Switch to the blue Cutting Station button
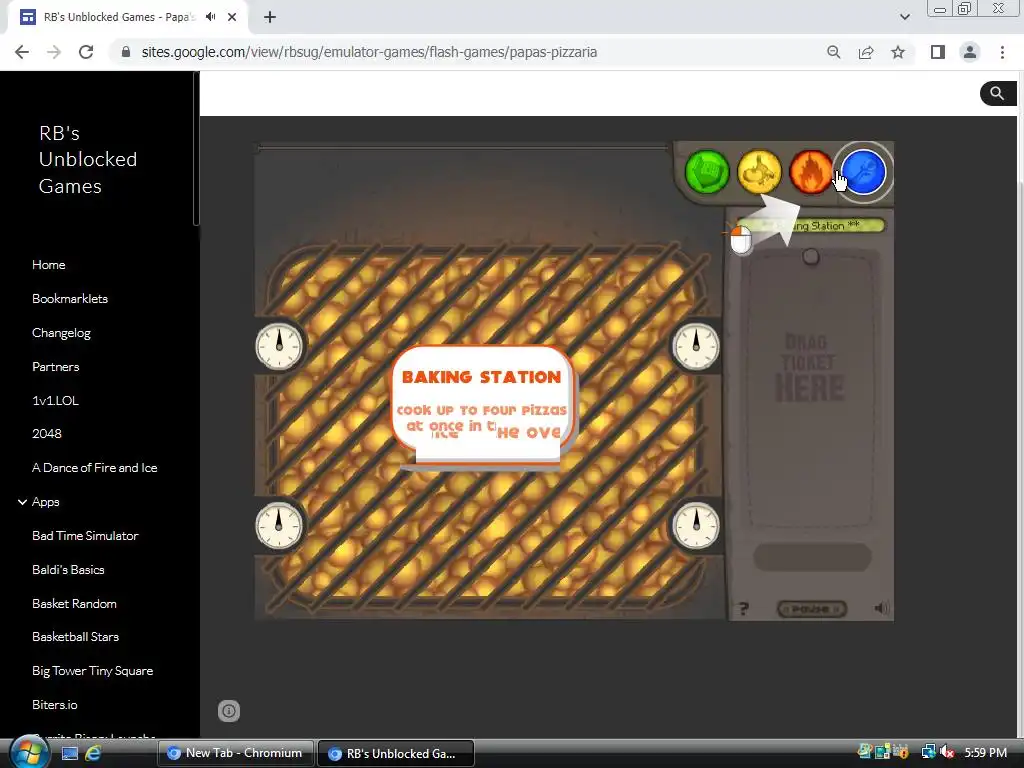This screenshot has width=1024, height=768. [x=863, y=172]
